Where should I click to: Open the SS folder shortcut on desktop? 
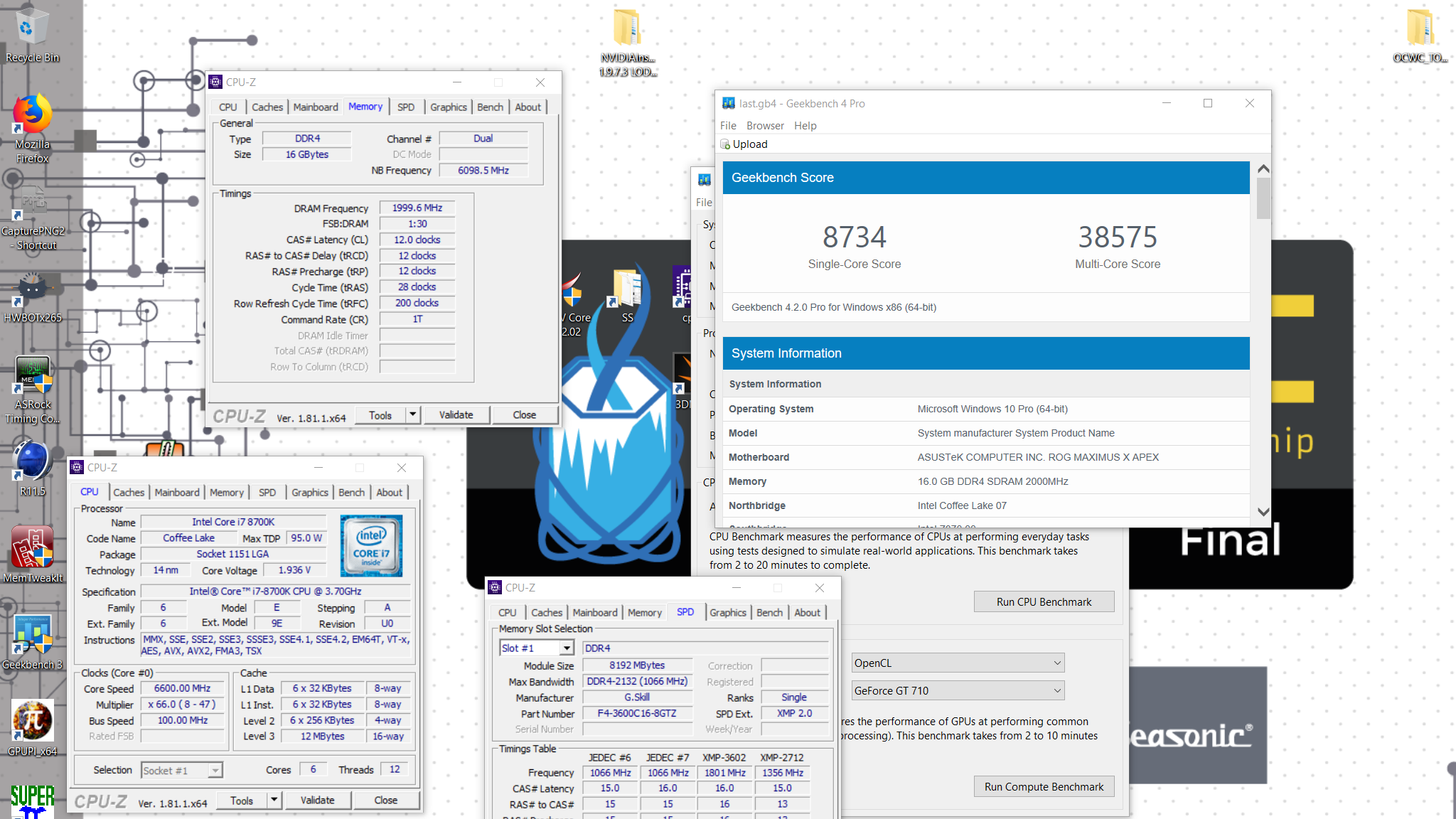627,295
